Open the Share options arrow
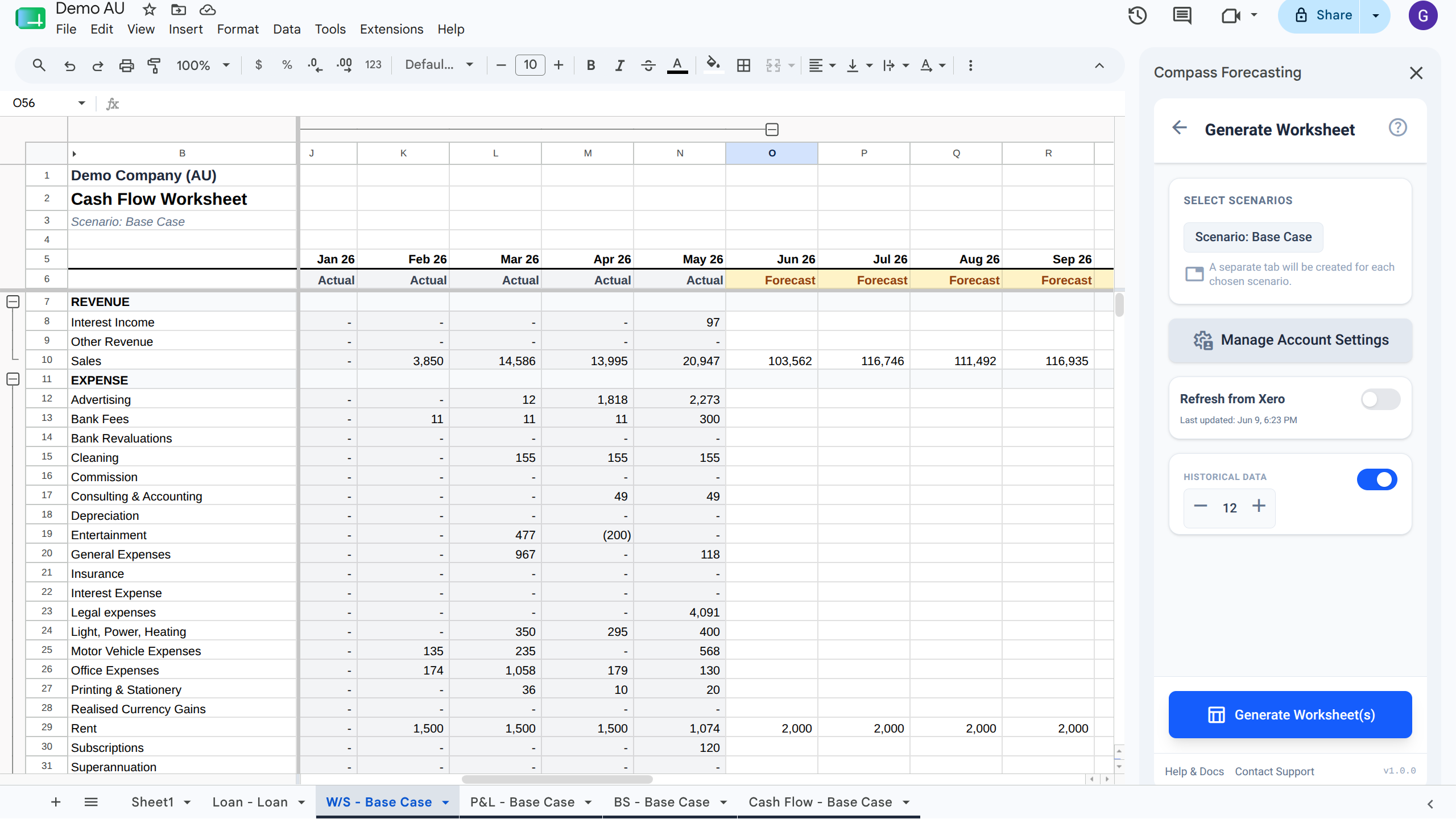1456x819 pixels. pos(1375,15)
